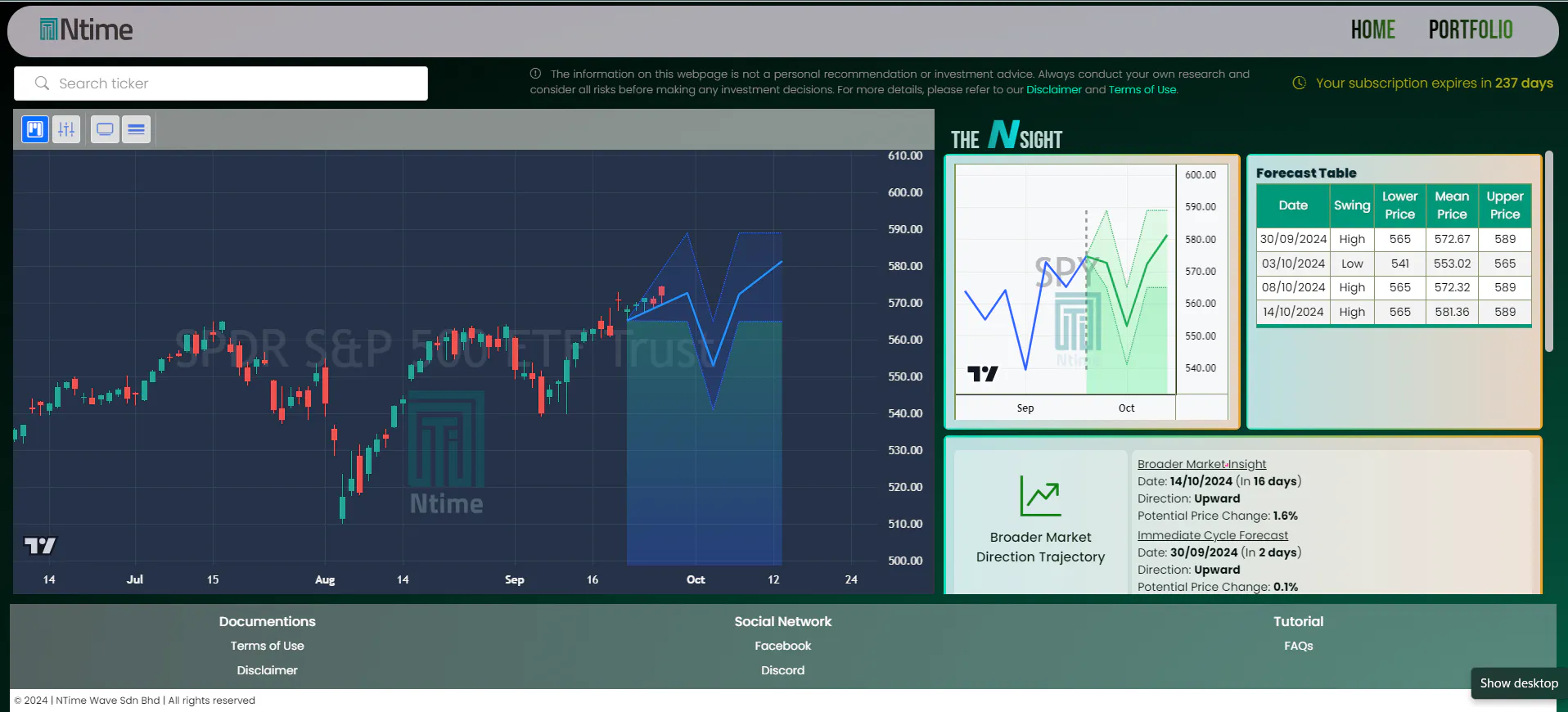Open the Disclaimer link in the notice text
Screen dimensions: 1568x712
[1054, 90]
